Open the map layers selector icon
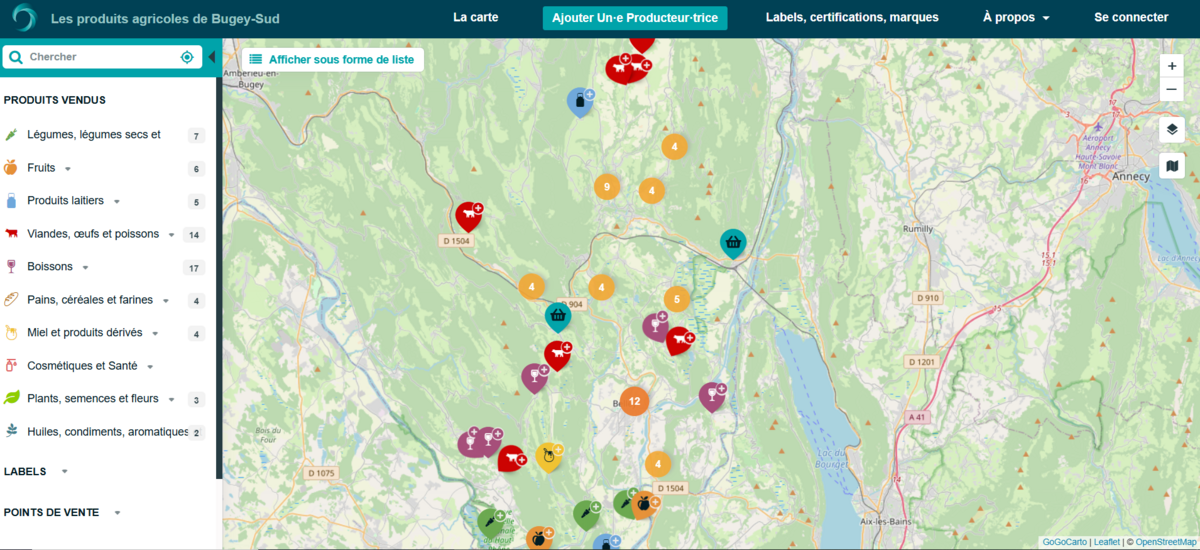Image resolution: width=1200 pixels, height=550 pixels. pyautogui.click(x=1172, y=130)
